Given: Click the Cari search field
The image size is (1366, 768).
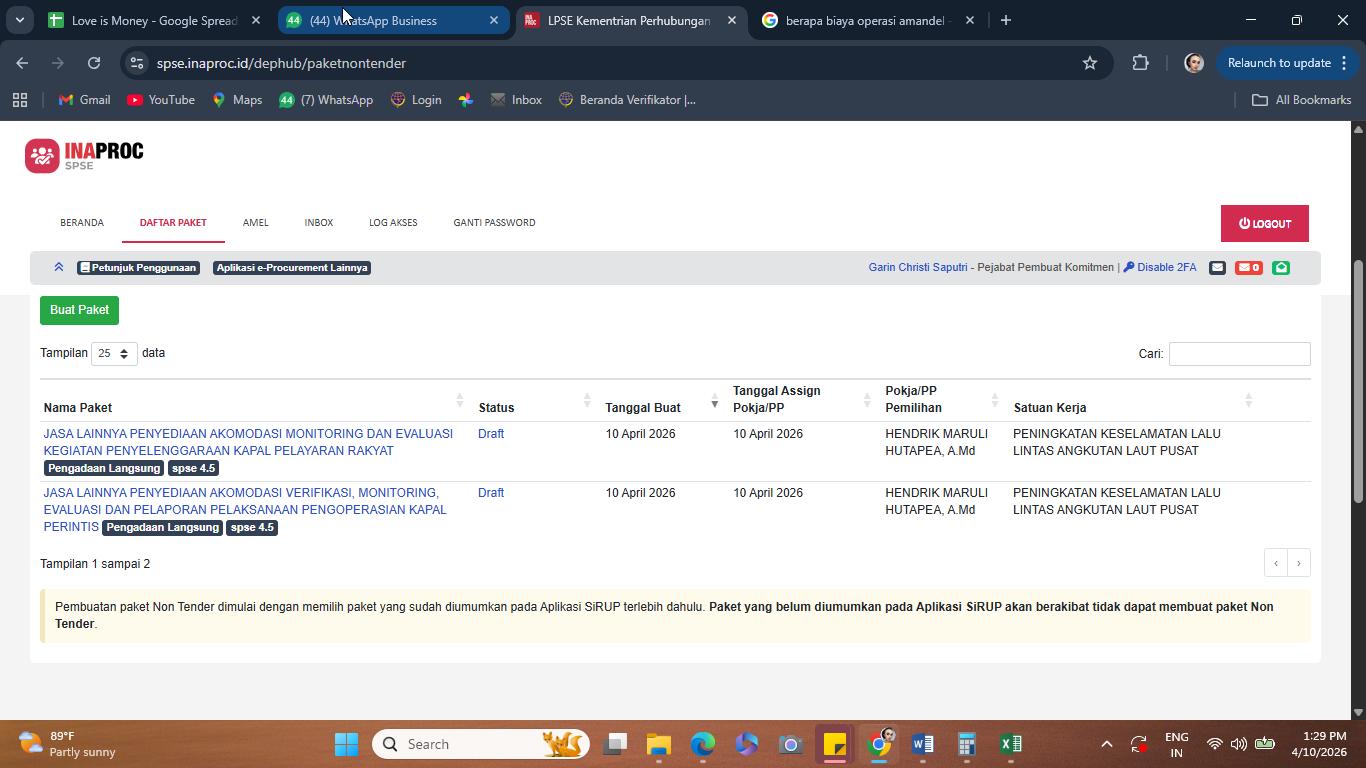Looking at the screenshot, I should 1239,354.
